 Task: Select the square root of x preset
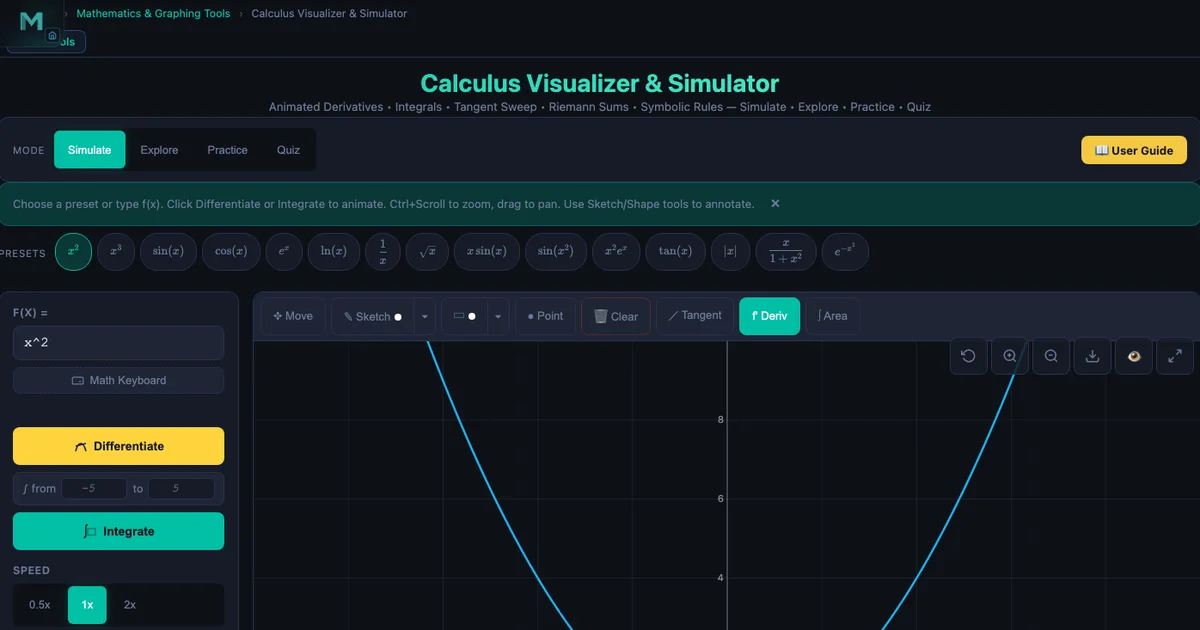[428, 252]
